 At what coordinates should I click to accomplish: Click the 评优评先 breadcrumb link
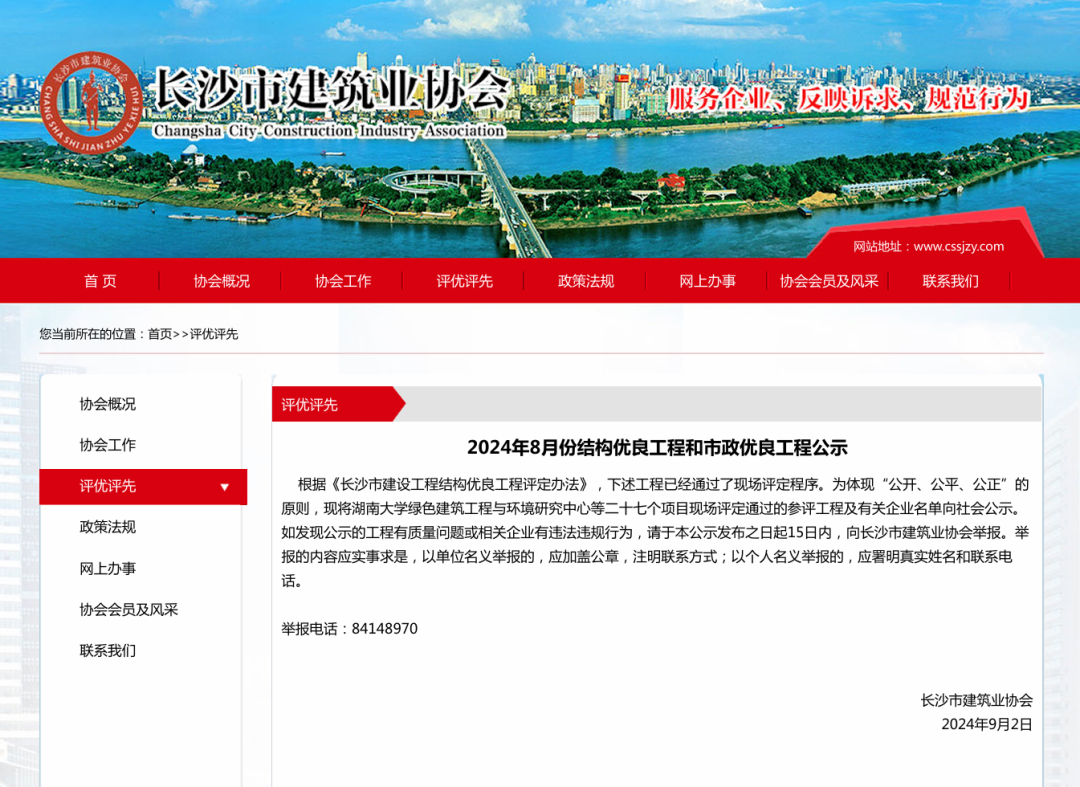214,334
